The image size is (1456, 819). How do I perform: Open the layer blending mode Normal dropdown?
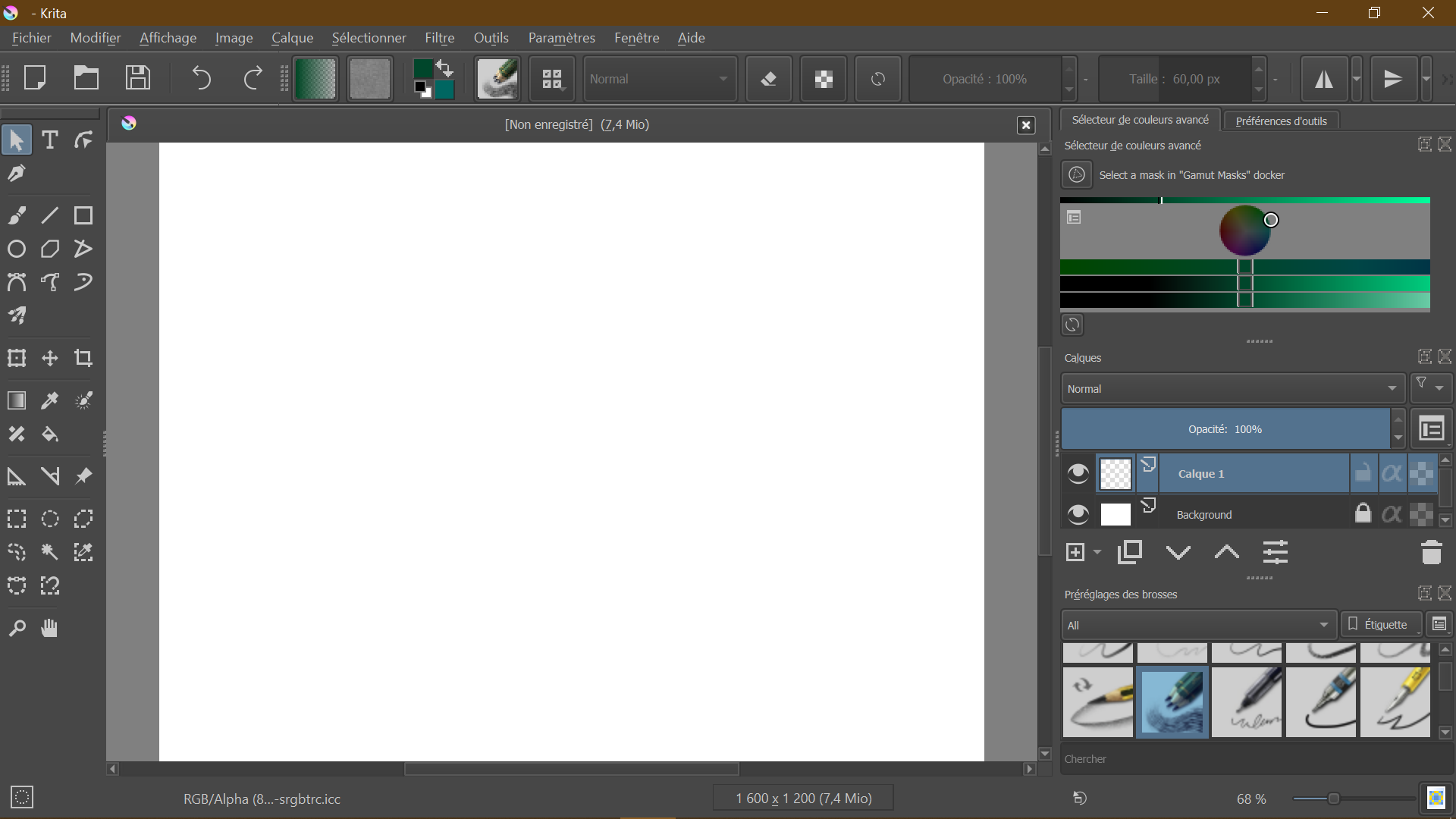(x=1232, y=388)
